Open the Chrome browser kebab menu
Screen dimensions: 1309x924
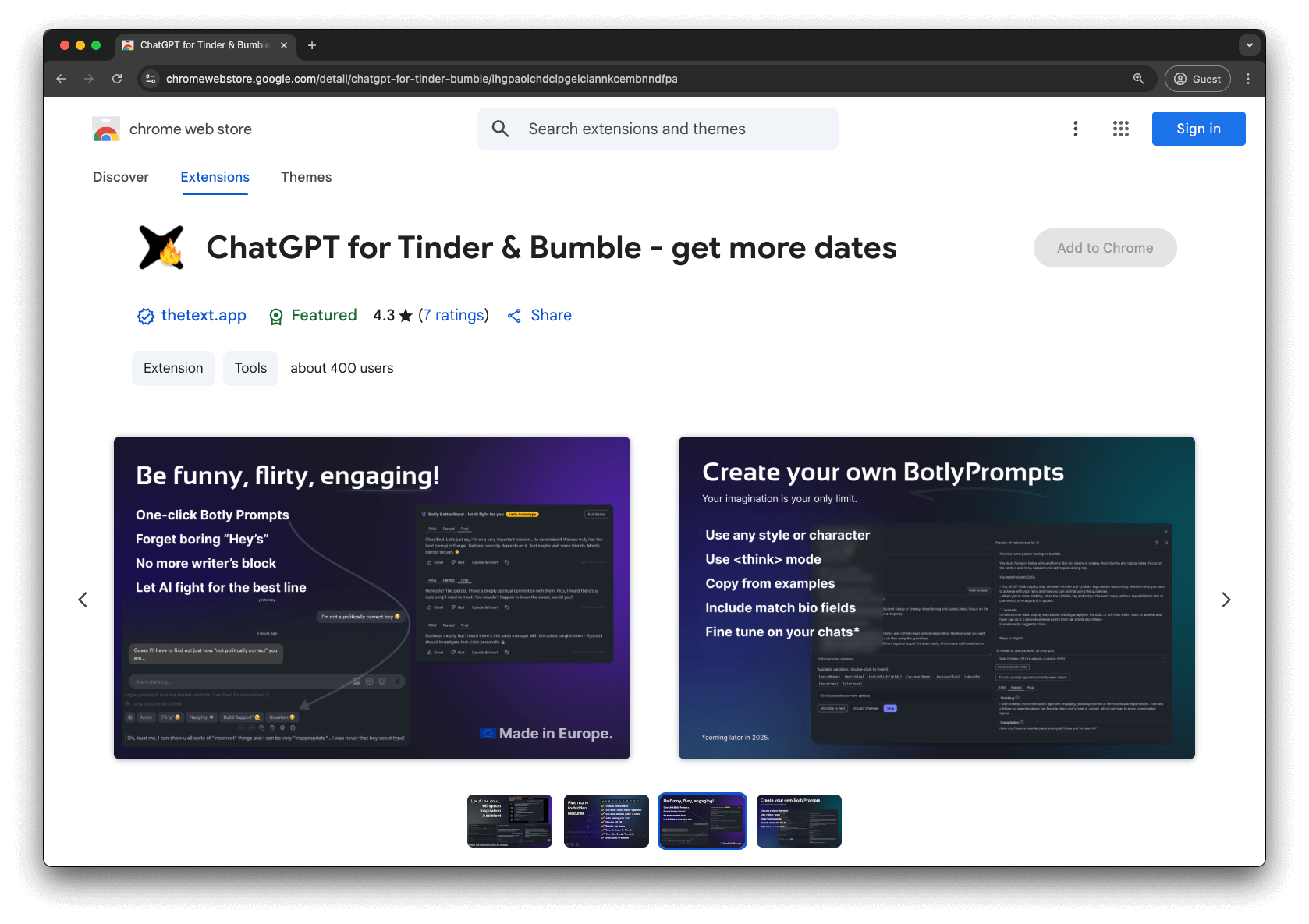coord(1247,79)
